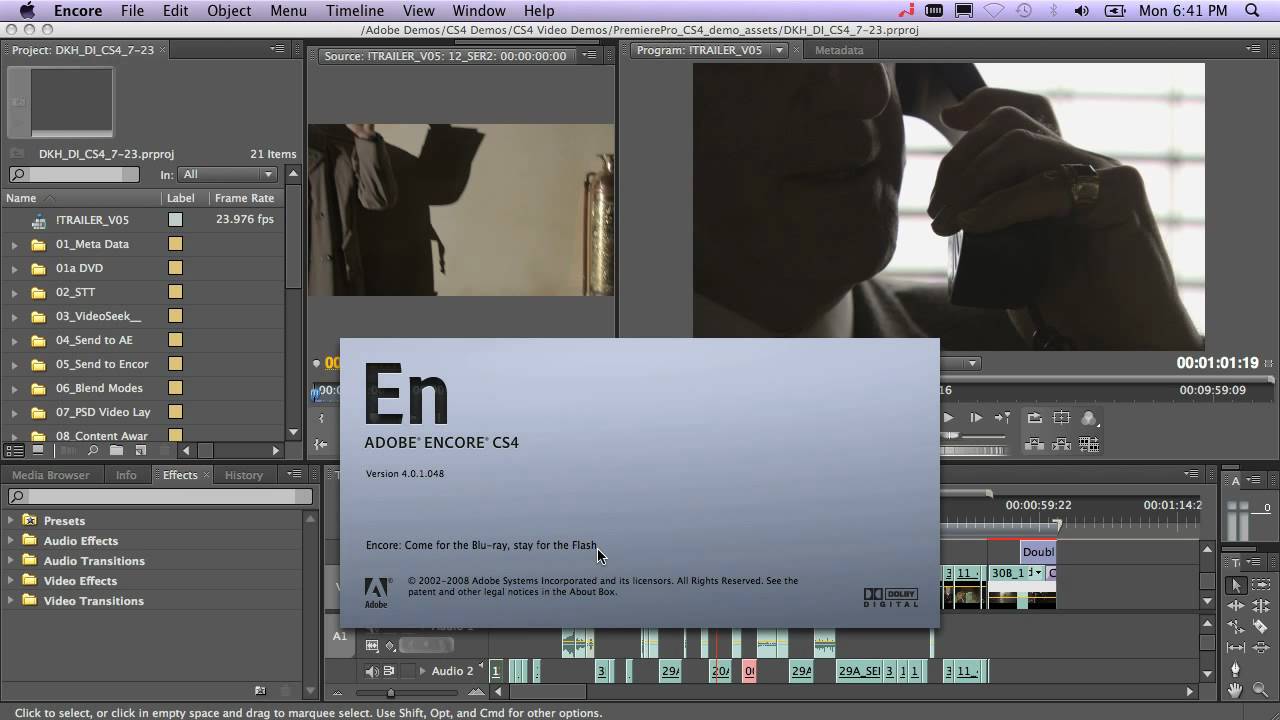Screen dimensions: 1280x720
Task: Click the Go to Next Marker button
Action: (x=1002, y=418)
